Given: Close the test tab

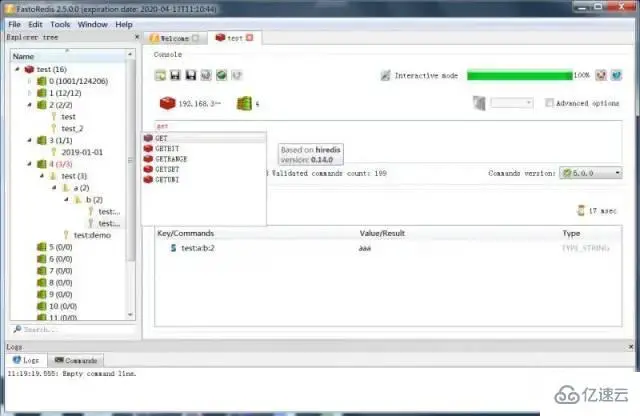Looking at the screenshot, I should [250, 38].
